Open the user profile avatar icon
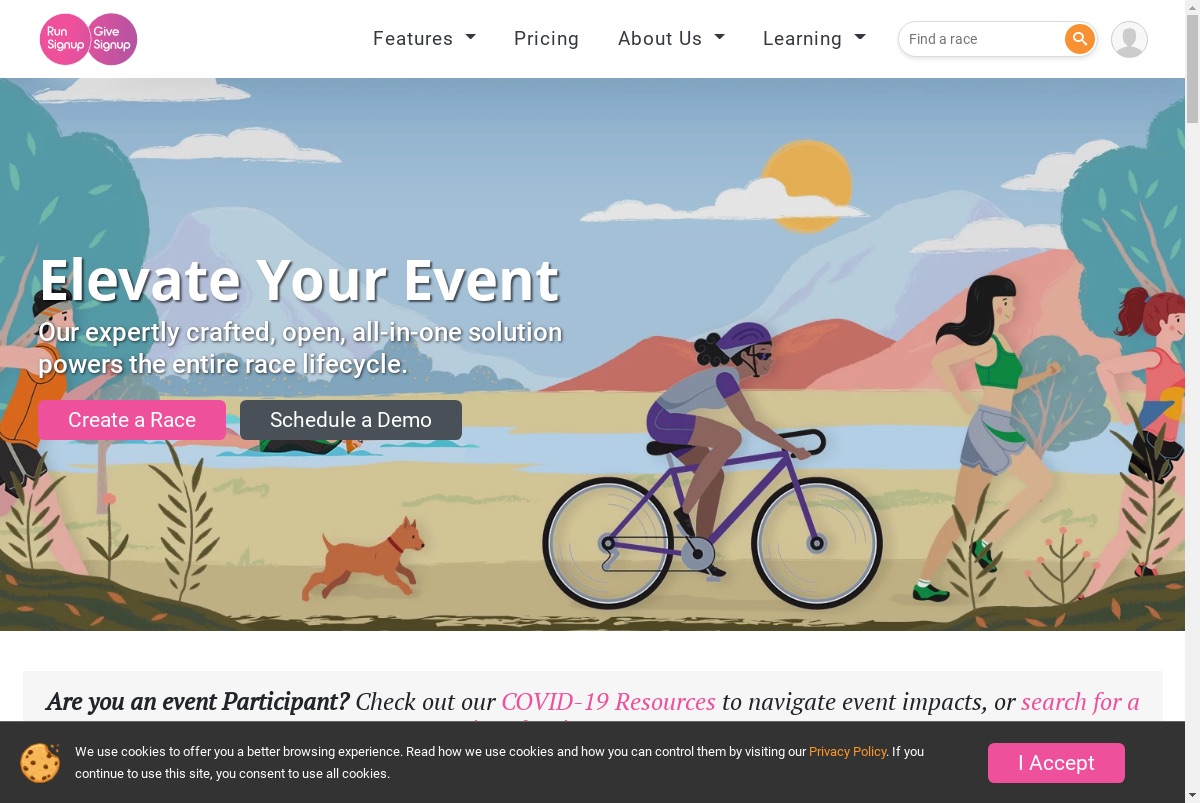Image resolution: width=1200 pixels, height=803 pixels. point(1129,39)
